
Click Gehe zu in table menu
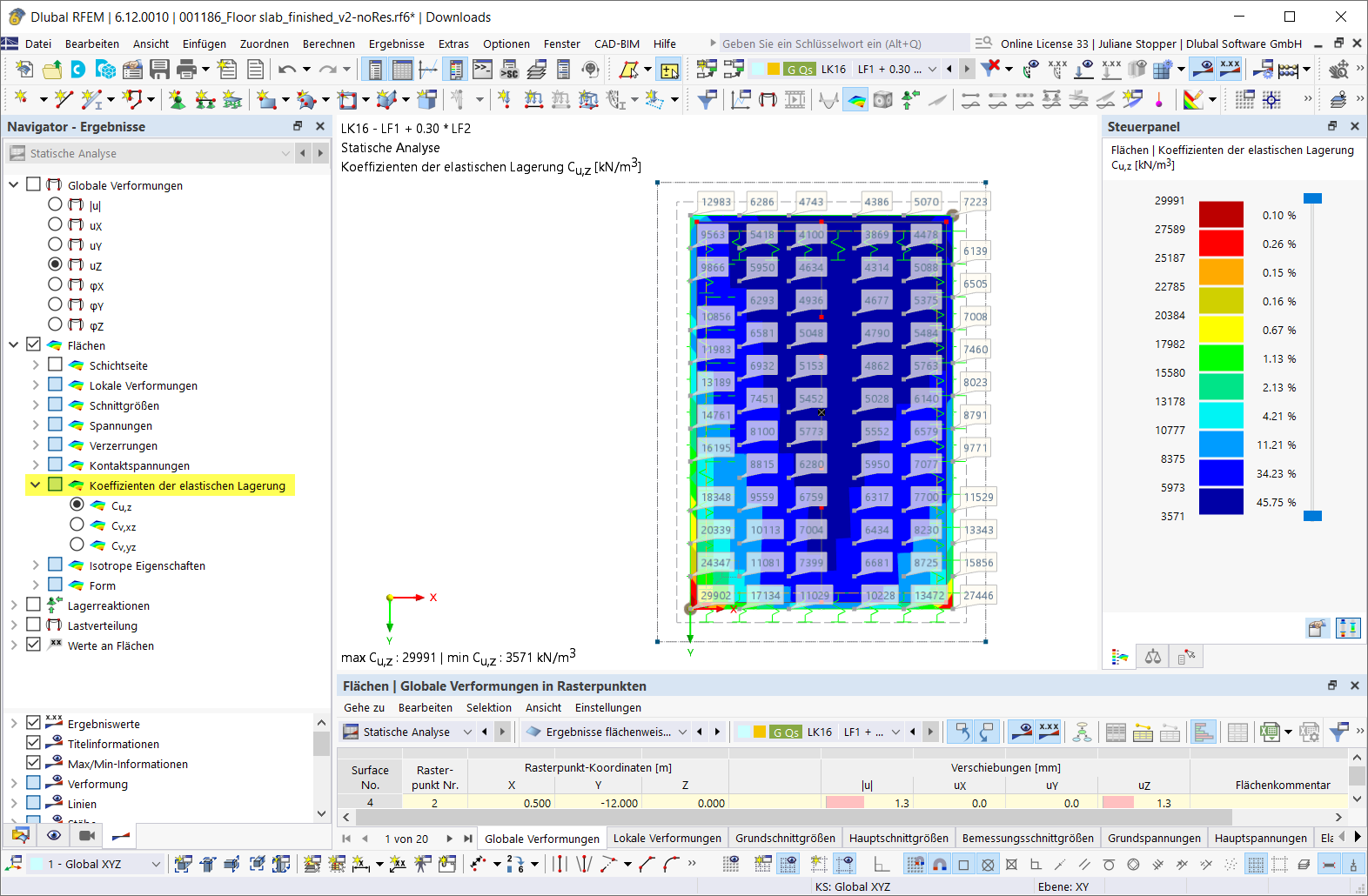pos(364,707)
